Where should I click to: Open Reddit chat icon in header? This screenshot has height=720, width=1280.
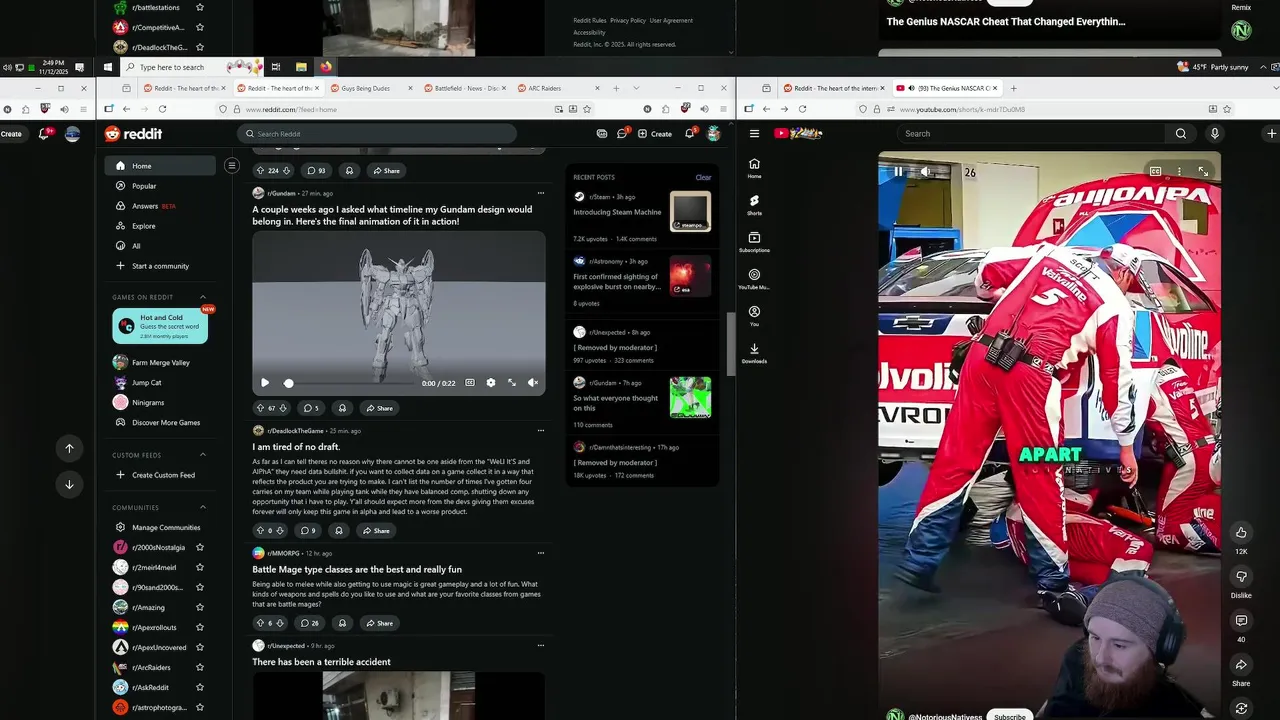point(622,134)
